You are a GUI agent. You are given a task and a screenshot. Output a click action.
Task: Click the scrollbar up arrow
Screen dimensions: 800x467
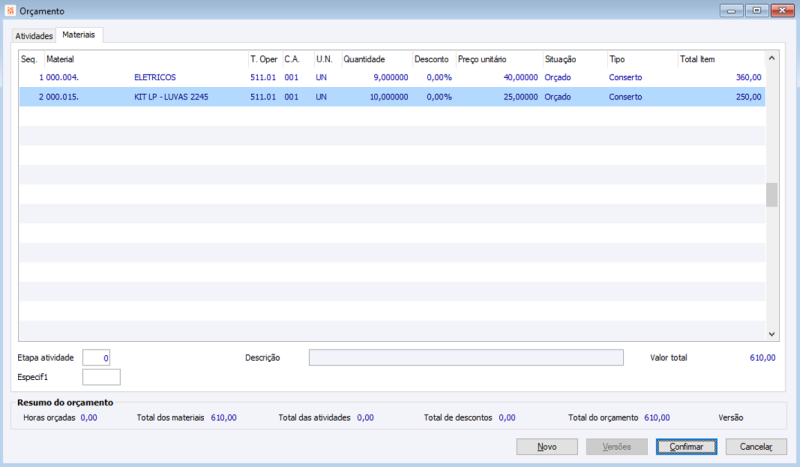(771, 58)
